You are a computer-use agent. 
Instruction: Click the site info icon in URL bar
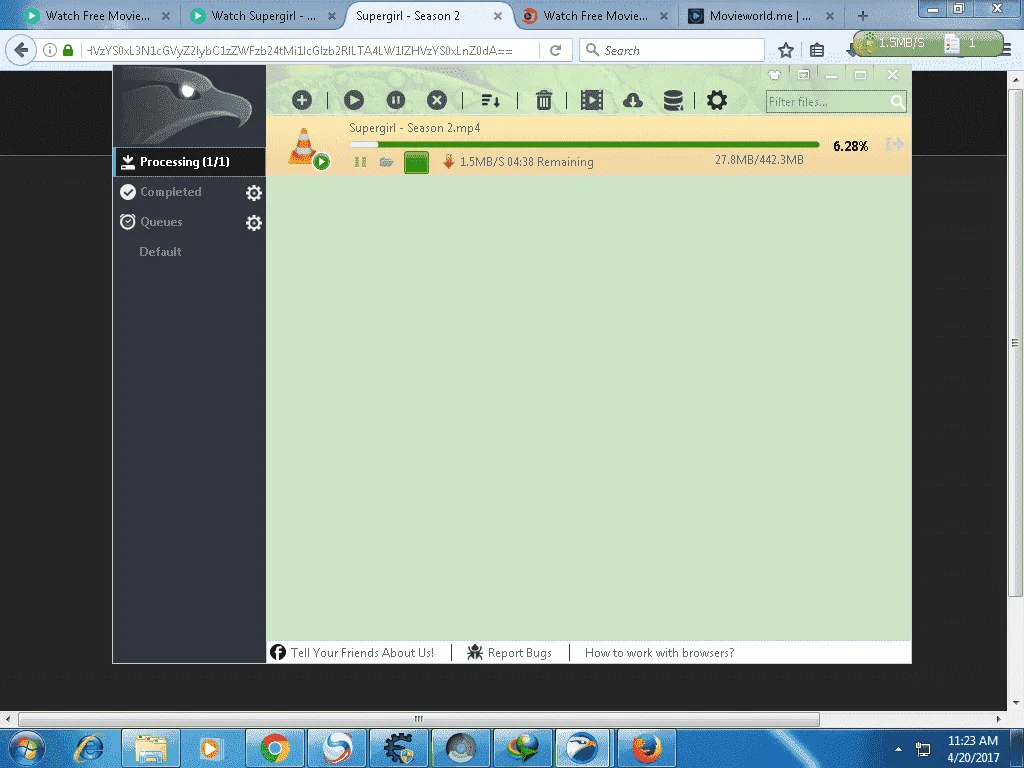tap(50, 50)
